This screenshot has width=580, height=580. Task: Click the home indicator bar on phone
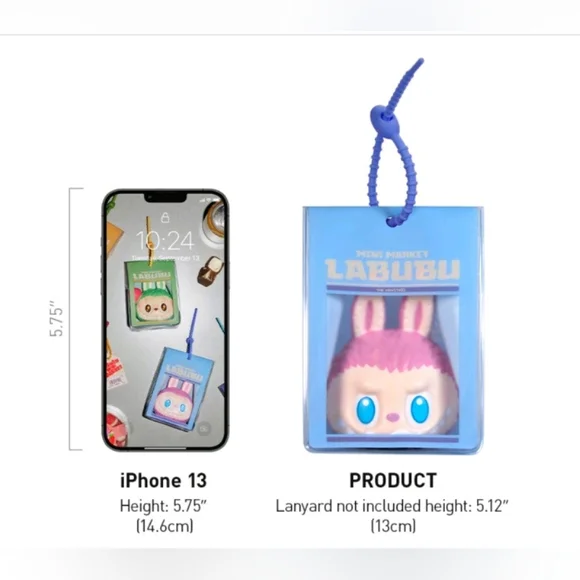tap(165, 448)
